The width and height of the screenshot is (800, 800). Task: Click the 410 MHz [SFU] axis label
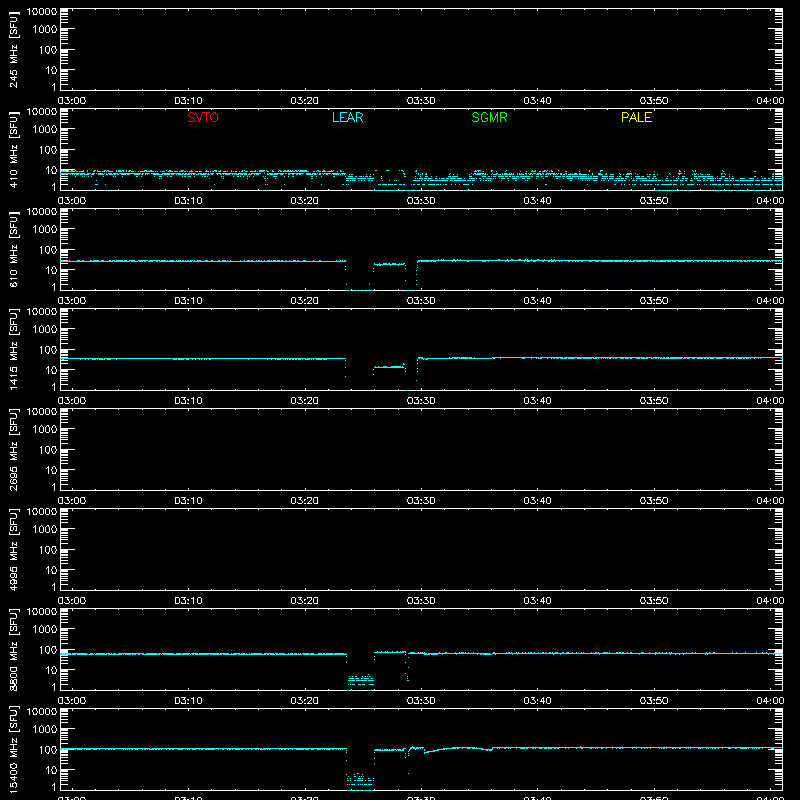pyautogui.click(x=14, y=149)
